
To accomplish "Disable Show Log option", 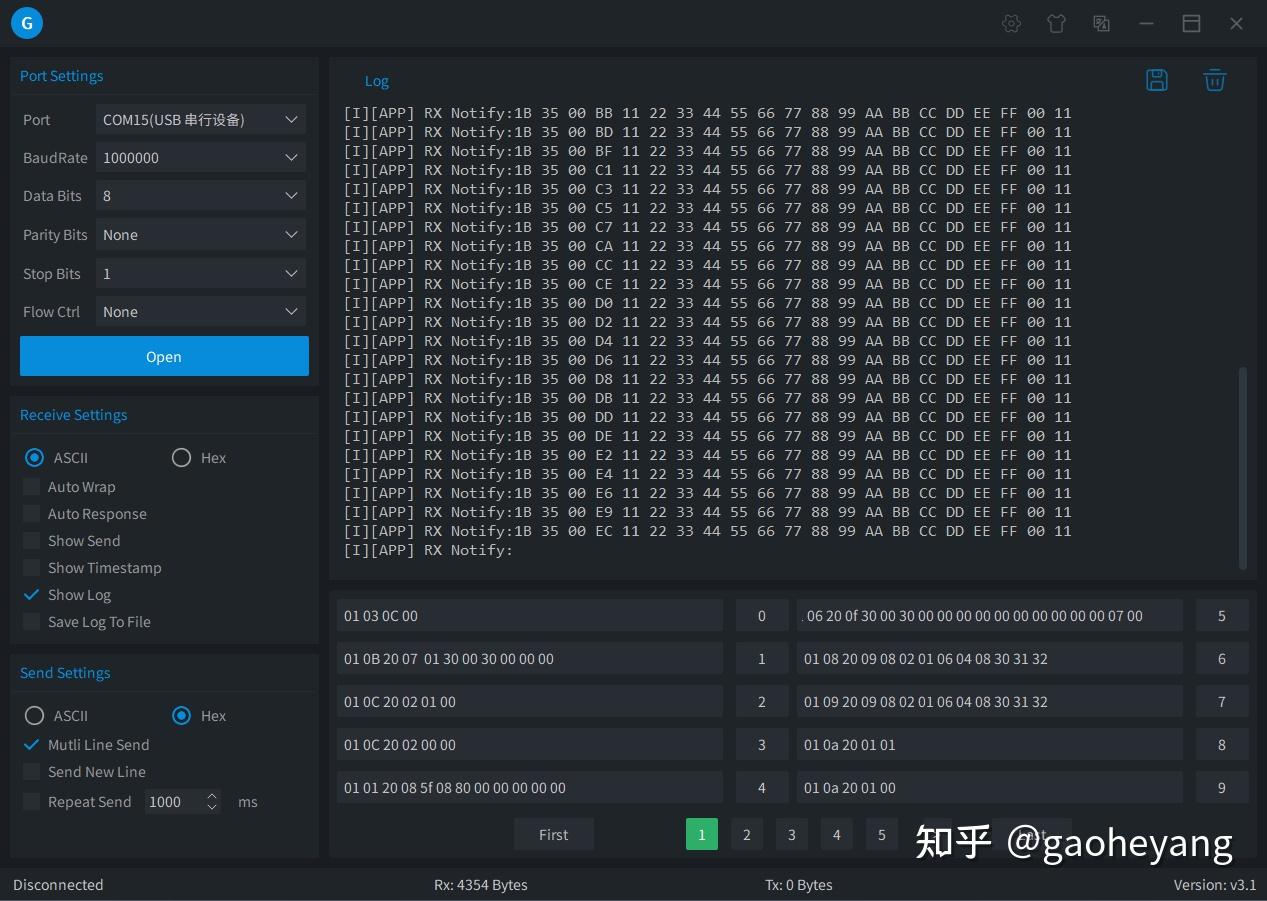I will 31,594.
